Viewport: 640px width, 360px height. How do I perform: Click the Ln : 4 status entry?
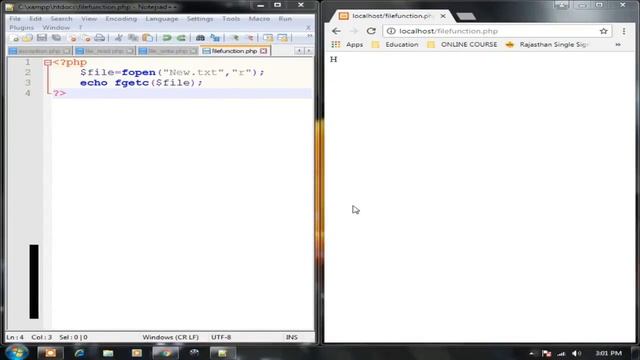coord(15,337)
